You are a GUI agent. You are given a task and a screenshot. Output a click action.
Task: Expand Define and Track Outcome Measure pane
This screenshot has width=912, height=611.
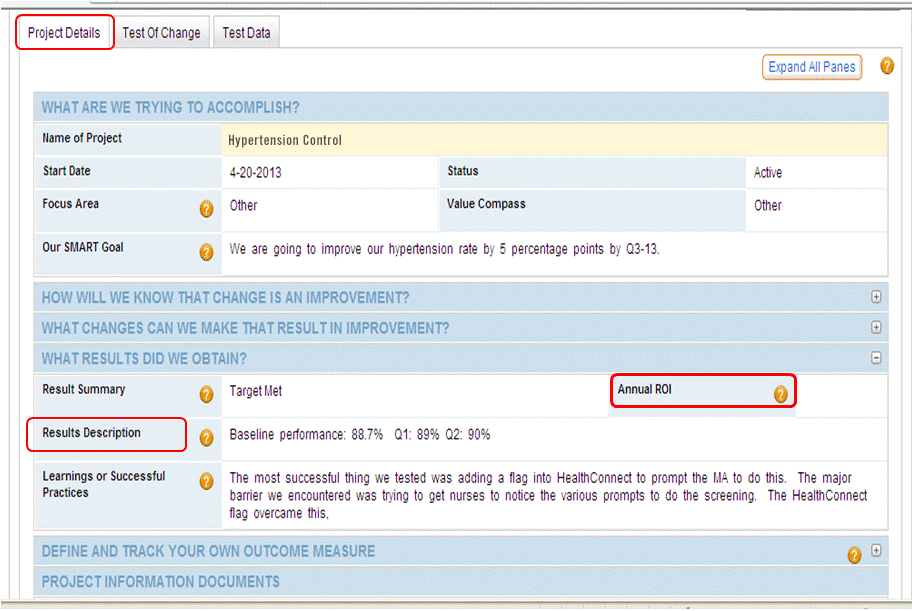(876, 550)
